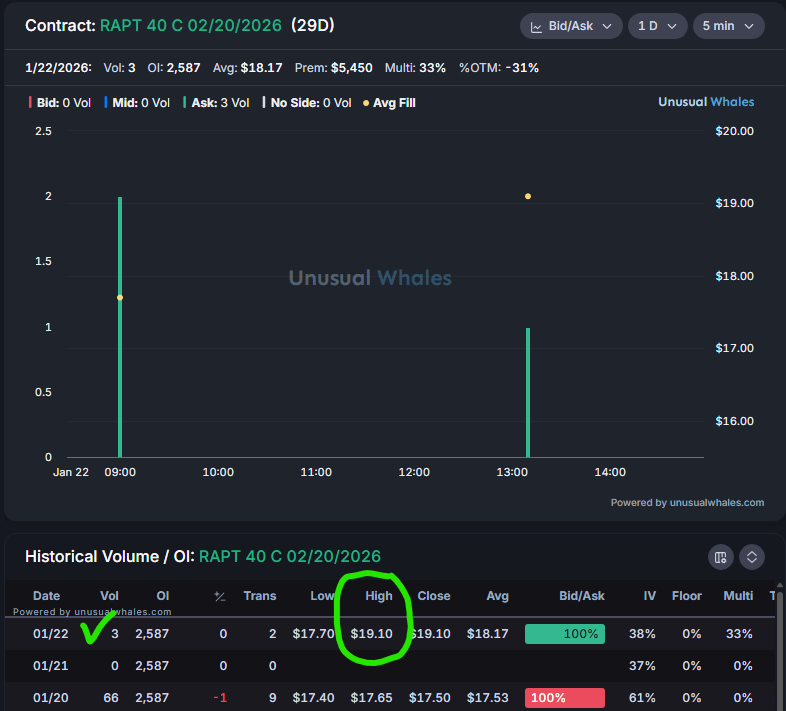Click the $17.53 Avg cell
The height and width of the screenshot is (711, 786).
(x=488, y=698)
